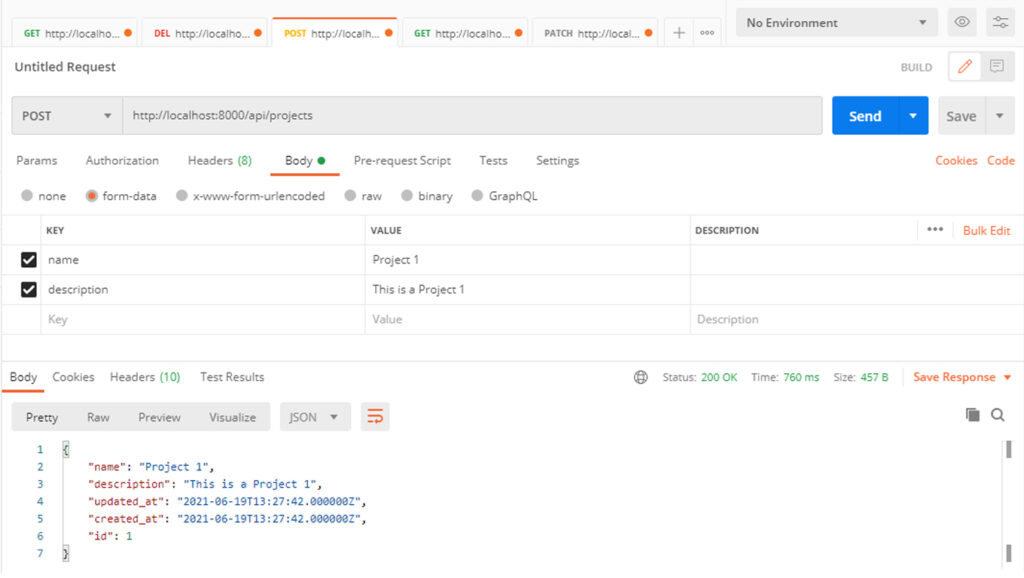Switch to the PATCH request tab

click(596, 33)
